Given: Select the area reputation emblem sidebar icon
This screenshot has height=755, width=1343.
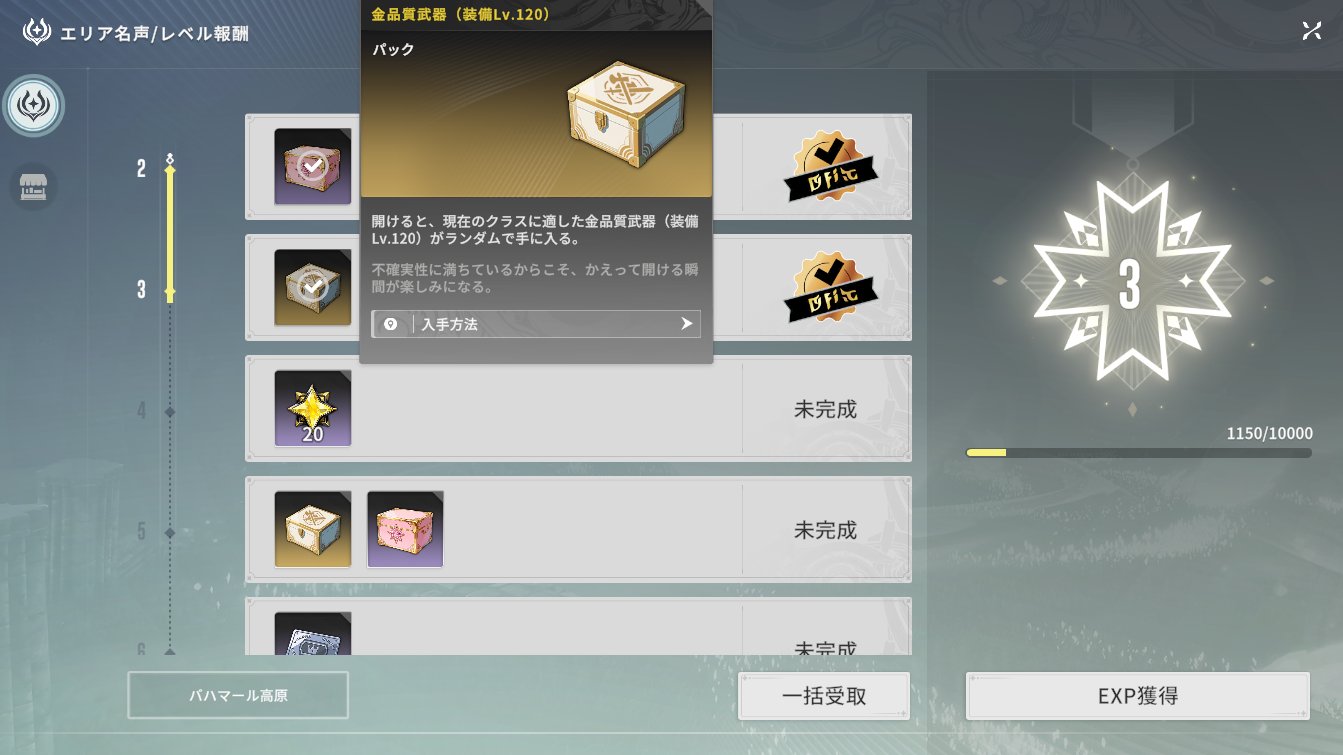Looking at the screenshot, I should [x=34, y=105].
